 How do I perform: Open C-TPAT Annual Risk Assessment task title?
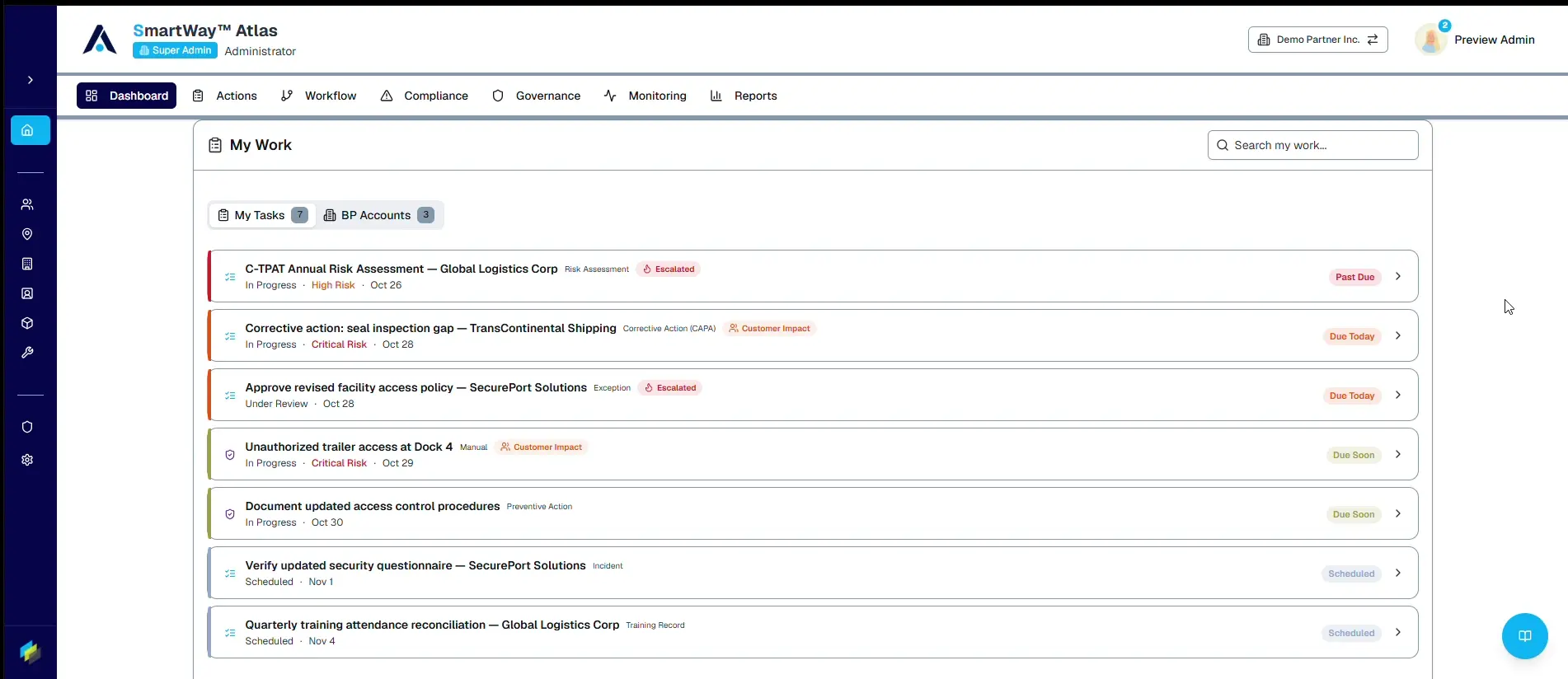point(401,269)
